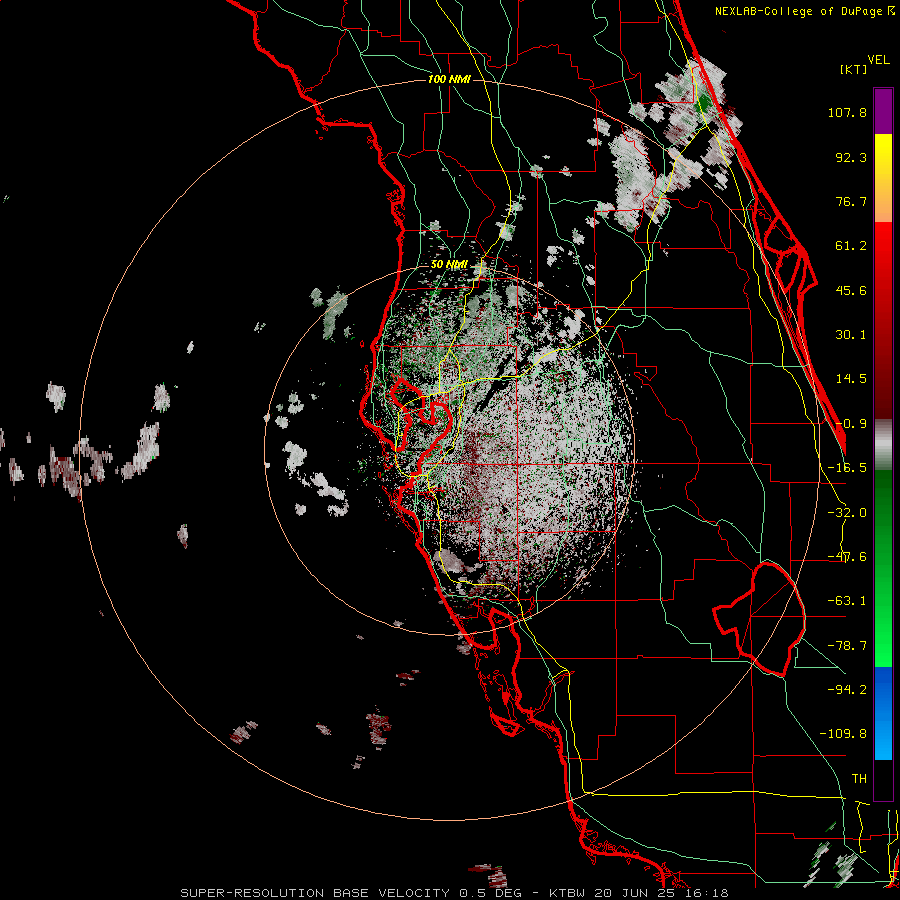The image size is (900, 900).
Task: Click the -94.2 velocity scale value
Action: tap(847, 690)
